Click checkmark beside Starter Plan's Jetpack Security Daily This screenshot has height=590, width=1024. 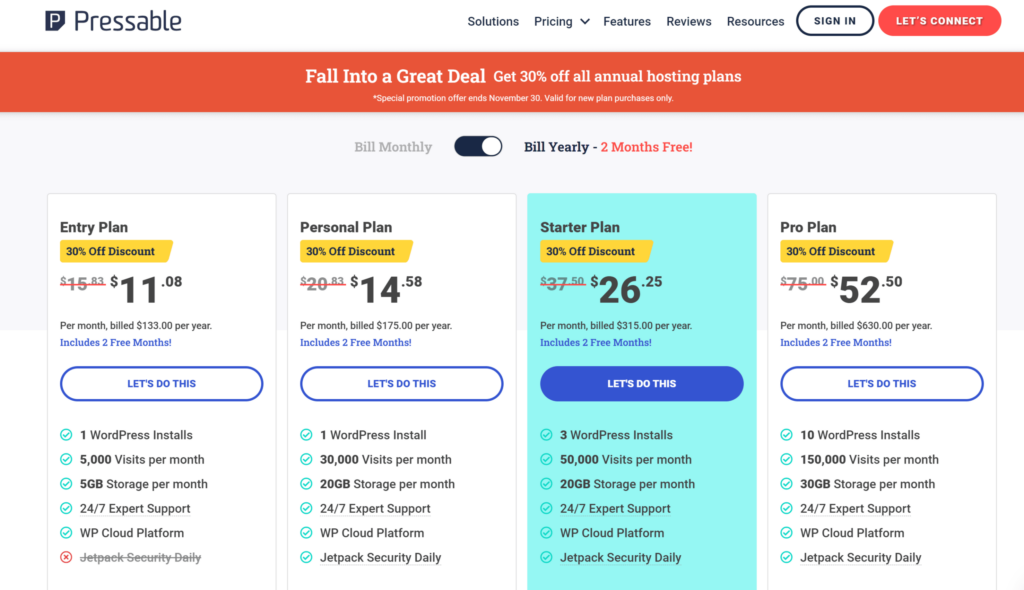point(546,558)
